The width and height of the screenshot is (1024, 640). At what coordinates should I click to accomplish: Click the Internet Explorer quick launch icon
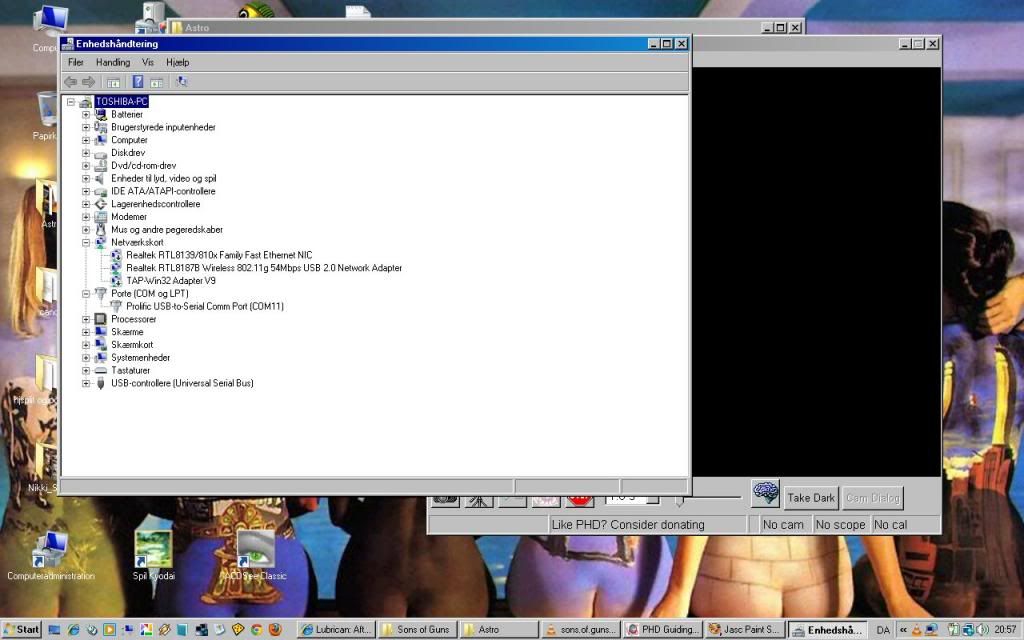point(73,630)
